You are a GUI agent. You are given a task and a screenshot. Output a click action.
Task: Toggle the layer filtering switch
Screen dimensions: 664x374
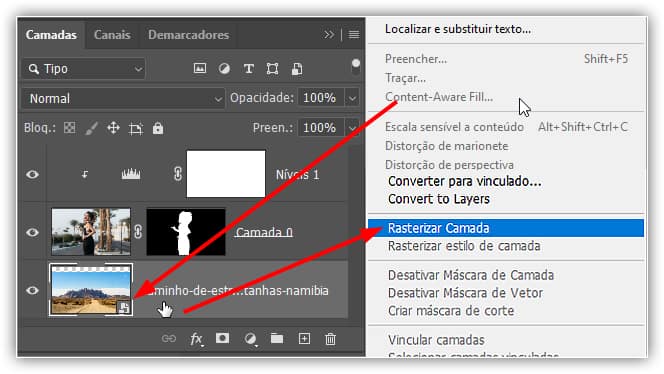[356, 66]
